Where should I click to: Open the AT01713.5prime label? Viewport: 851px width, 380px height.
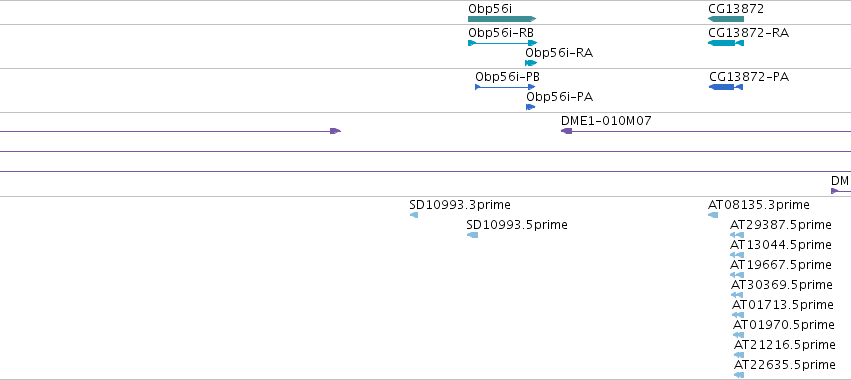pyautogui.click(x=783, y=305)
